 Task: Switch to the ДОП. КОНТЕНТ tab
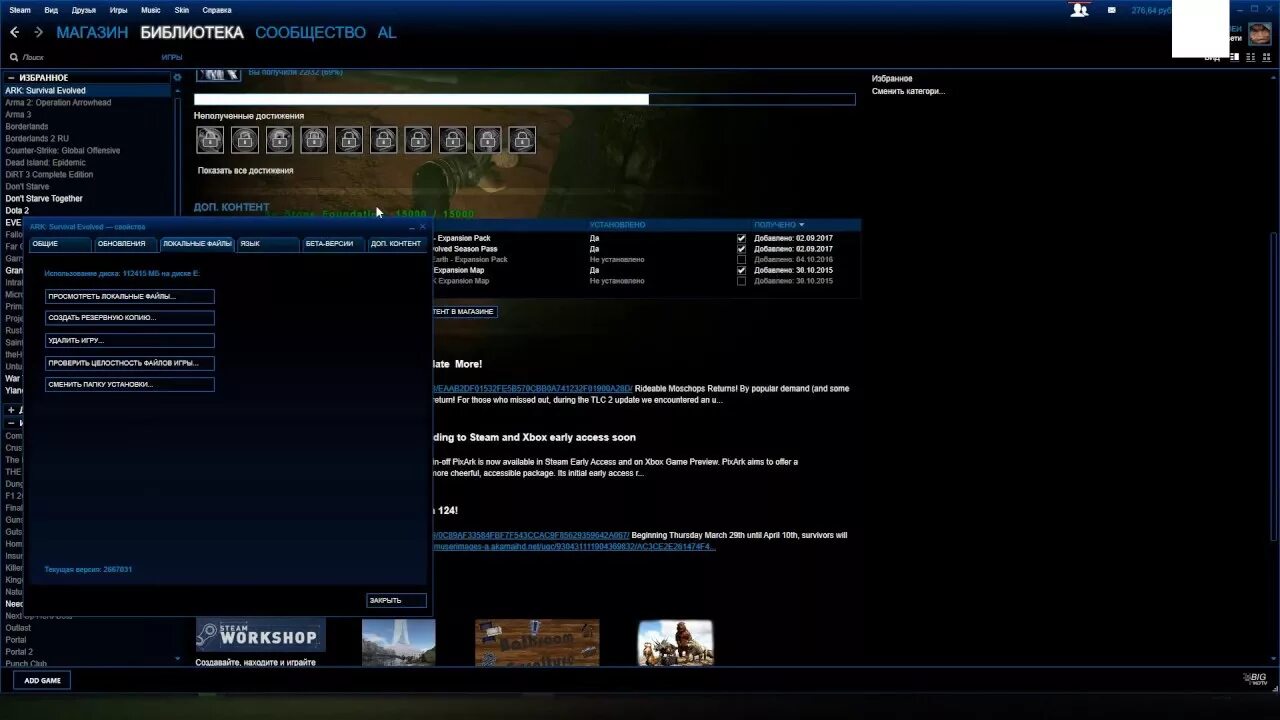coord(396,244)
